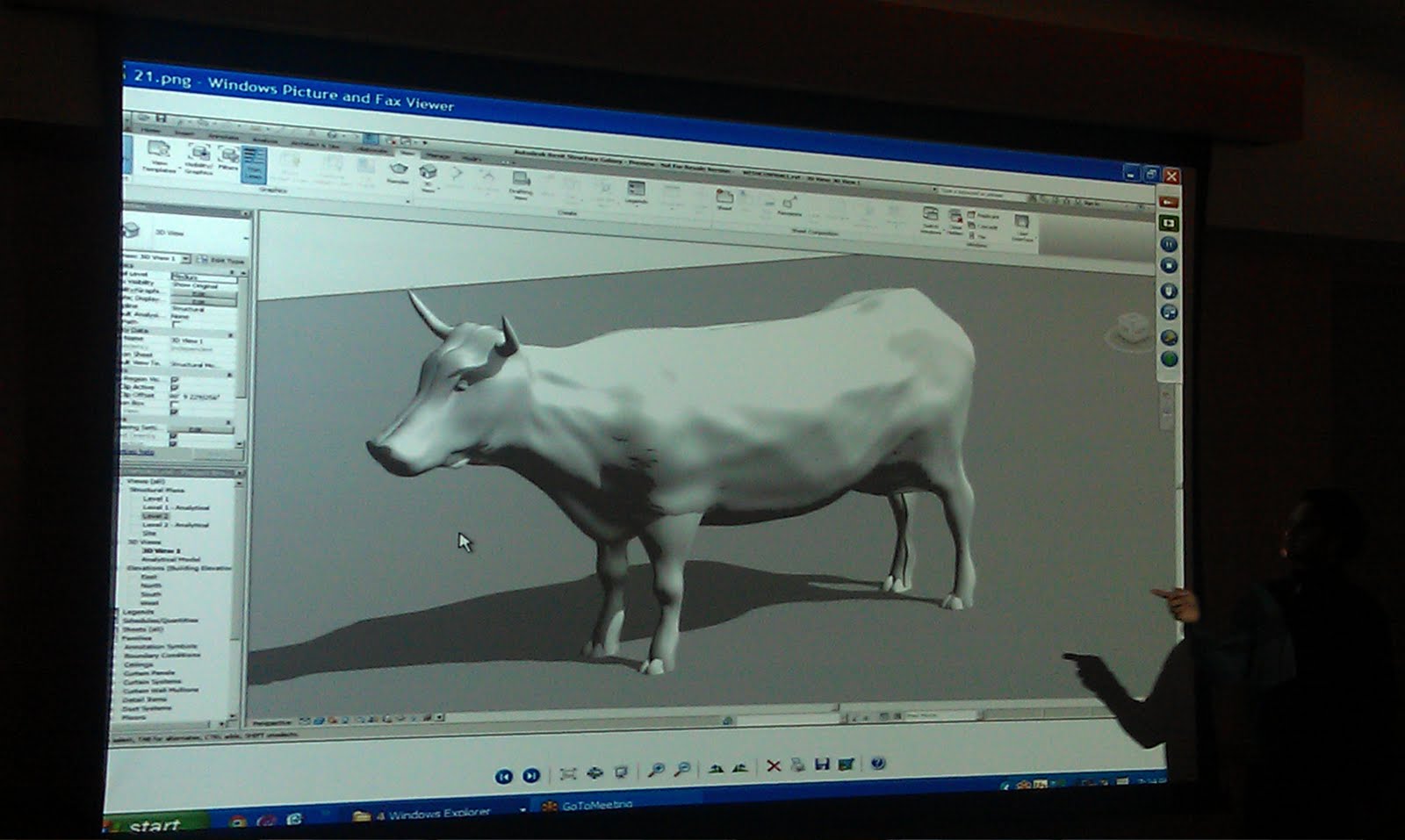Select Level 2 in the Project Browser
This screenshot has height=840, width=1405.
(x=155, y=516)
